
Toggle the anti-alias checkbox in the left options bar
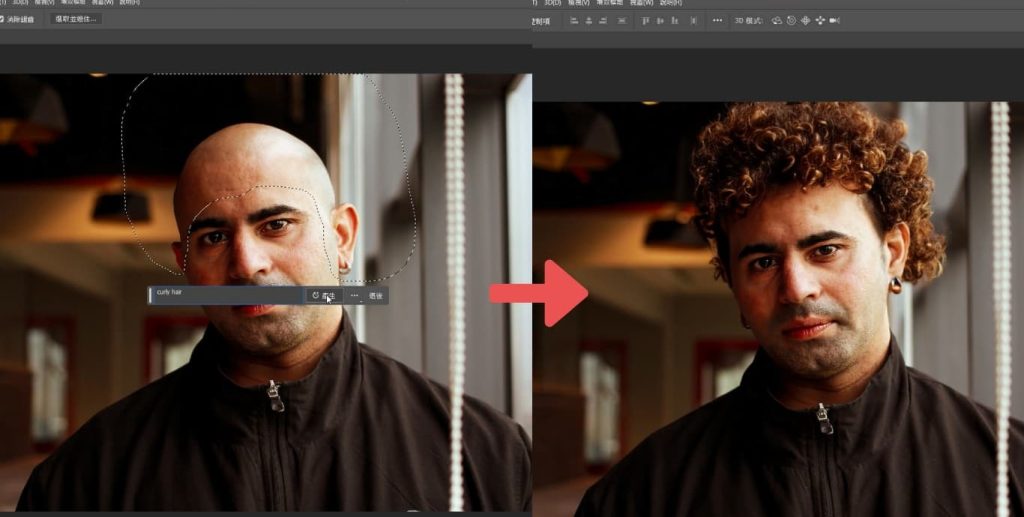tap(2, 19)
